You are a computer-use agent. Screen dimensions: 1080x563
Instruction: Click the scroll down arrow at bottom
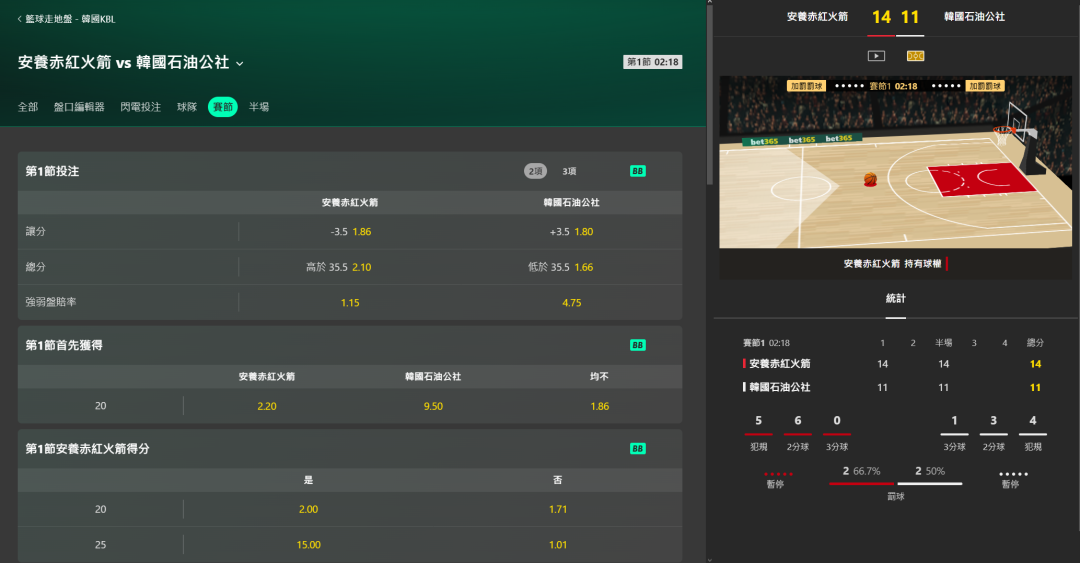[709, 560]
